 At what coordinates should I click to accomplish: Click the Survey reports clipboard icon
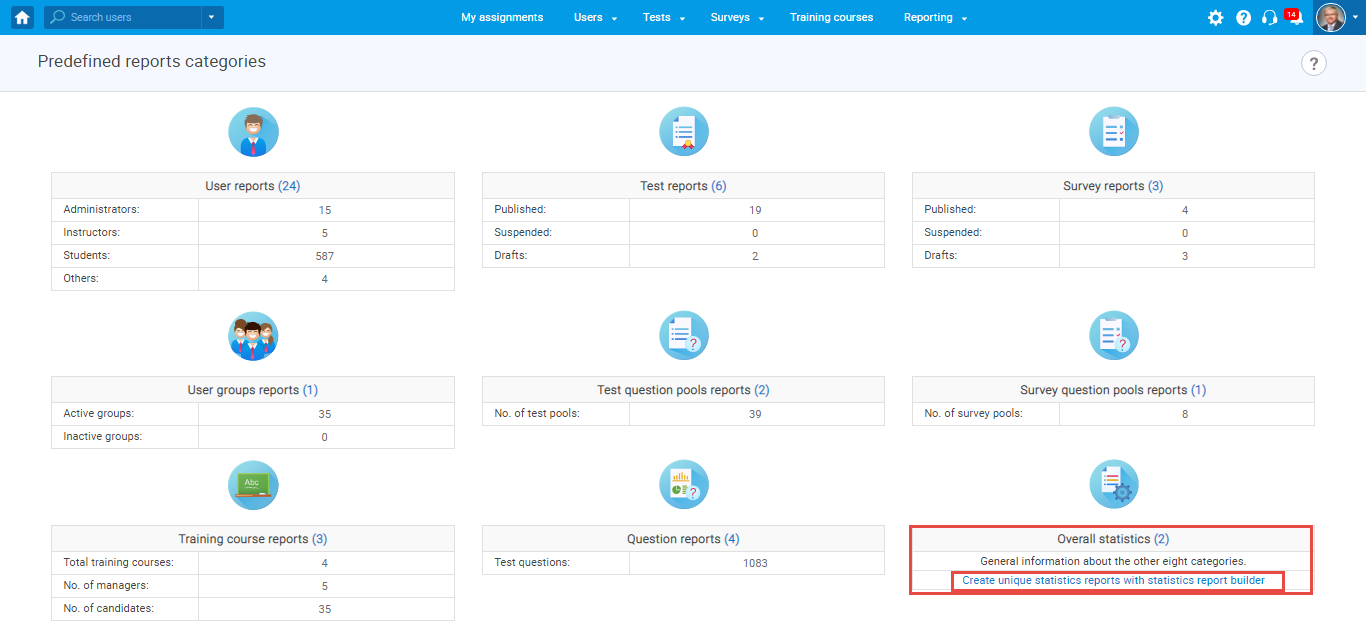click(x=1113, y=132)
